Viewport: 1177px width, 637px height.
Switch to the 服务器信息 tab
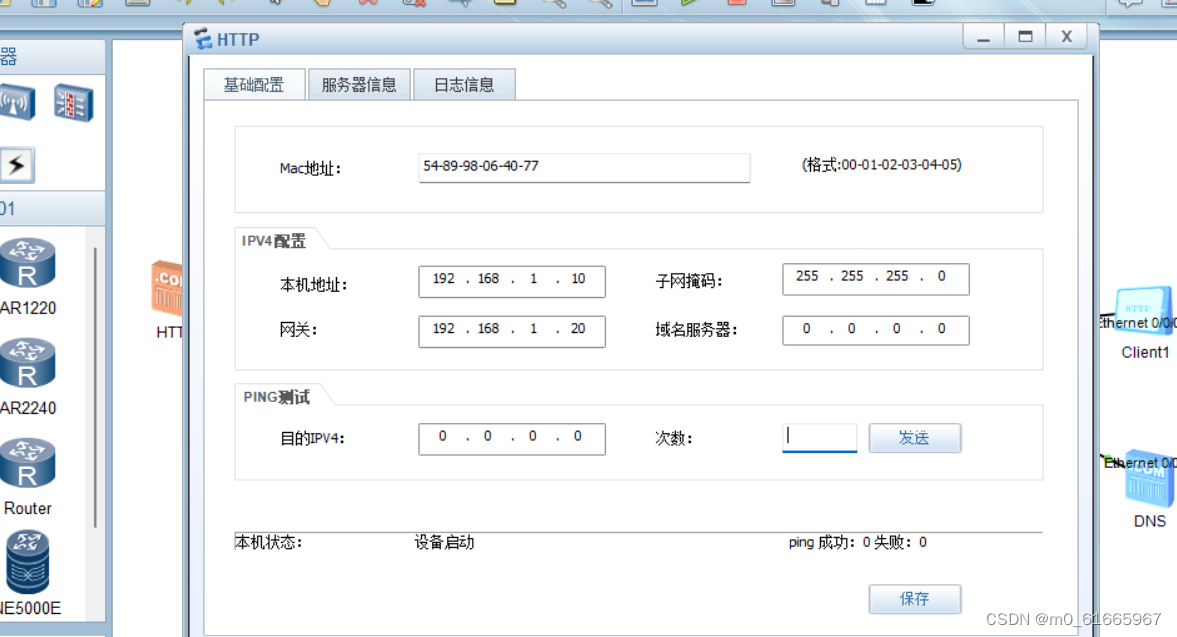tap(359, 84)
